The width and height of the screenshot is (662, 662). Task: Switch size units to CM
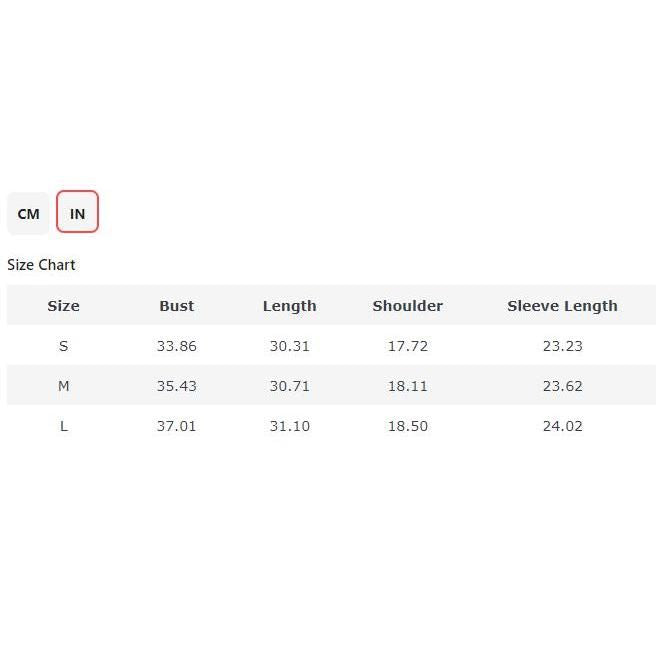pos(28,213)
